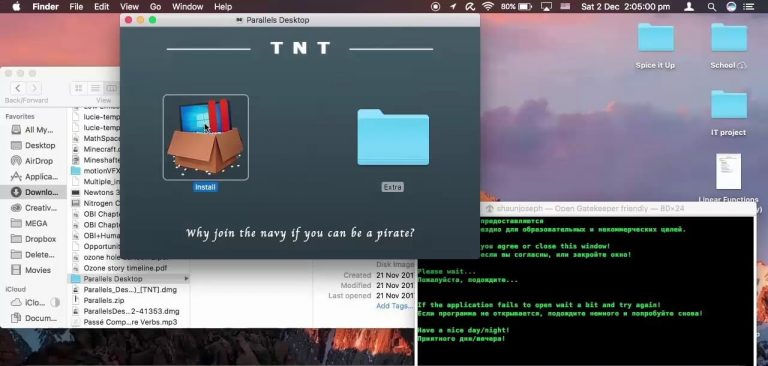Click the screen recording status icon

pos(435,7)
